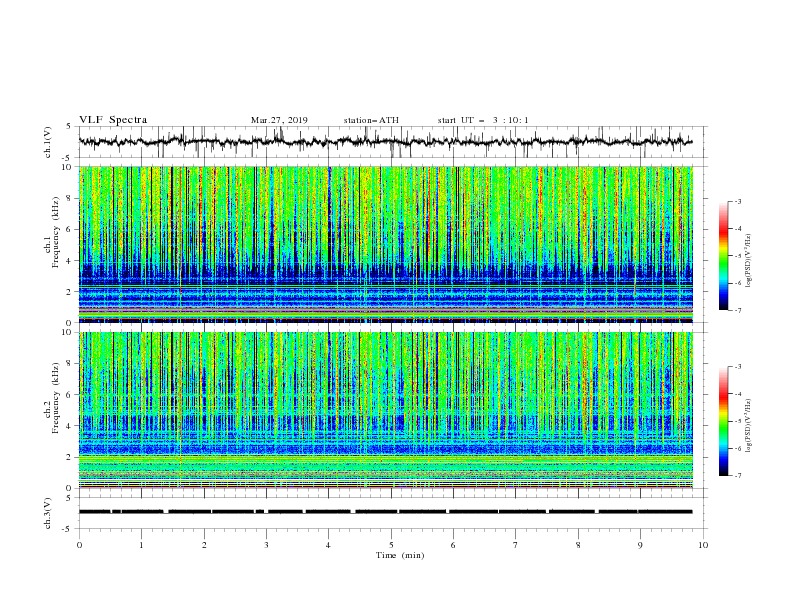The height and width of the screenshot is (612, 792).
Task: Click the "8" minute time axis tick
Action: point(578,545)
